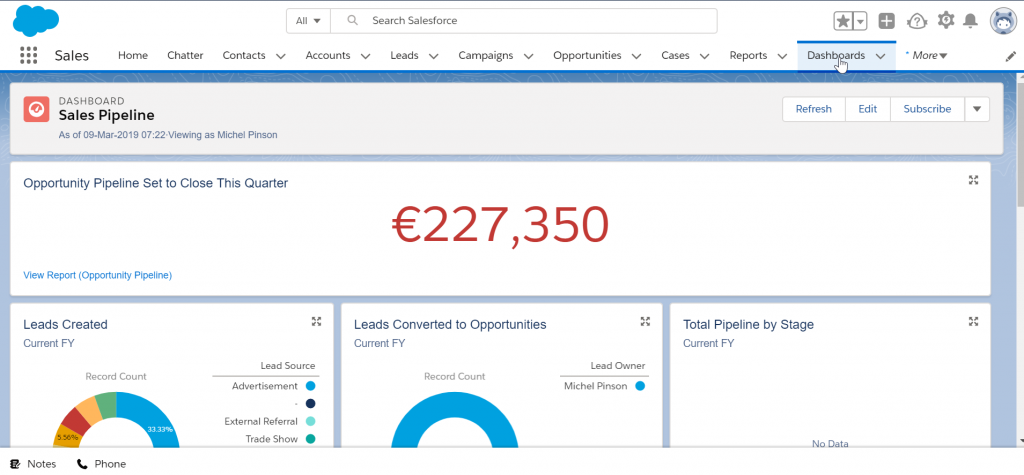The width and height of the screenshot is (1024, 475).
Task: Open the Opportunities tab chevron menu
Action: coord(637,56)
